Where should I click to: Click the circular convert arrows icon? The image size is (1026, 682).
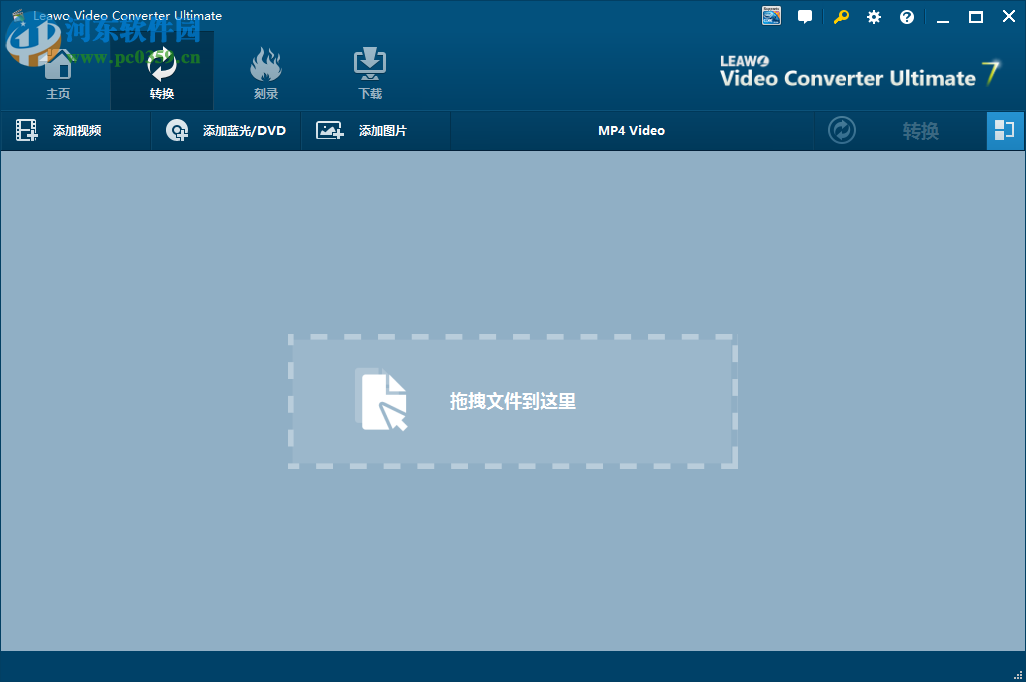[x=841, y=130]
